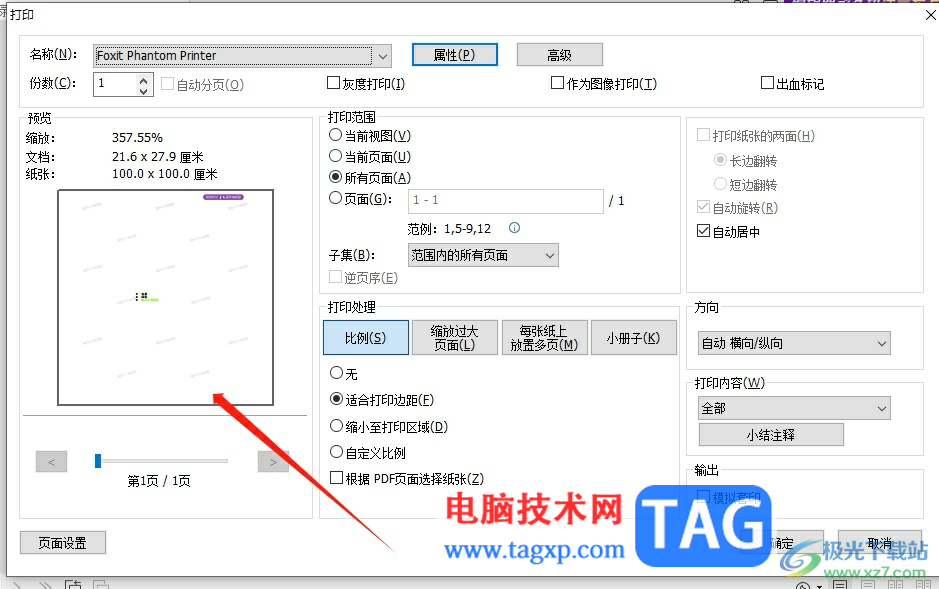Image resolution: width=939 pixels, height=589 pixels.
Task: Select 当前页面(U) current page radio
Action: click(x=335, y=156)
